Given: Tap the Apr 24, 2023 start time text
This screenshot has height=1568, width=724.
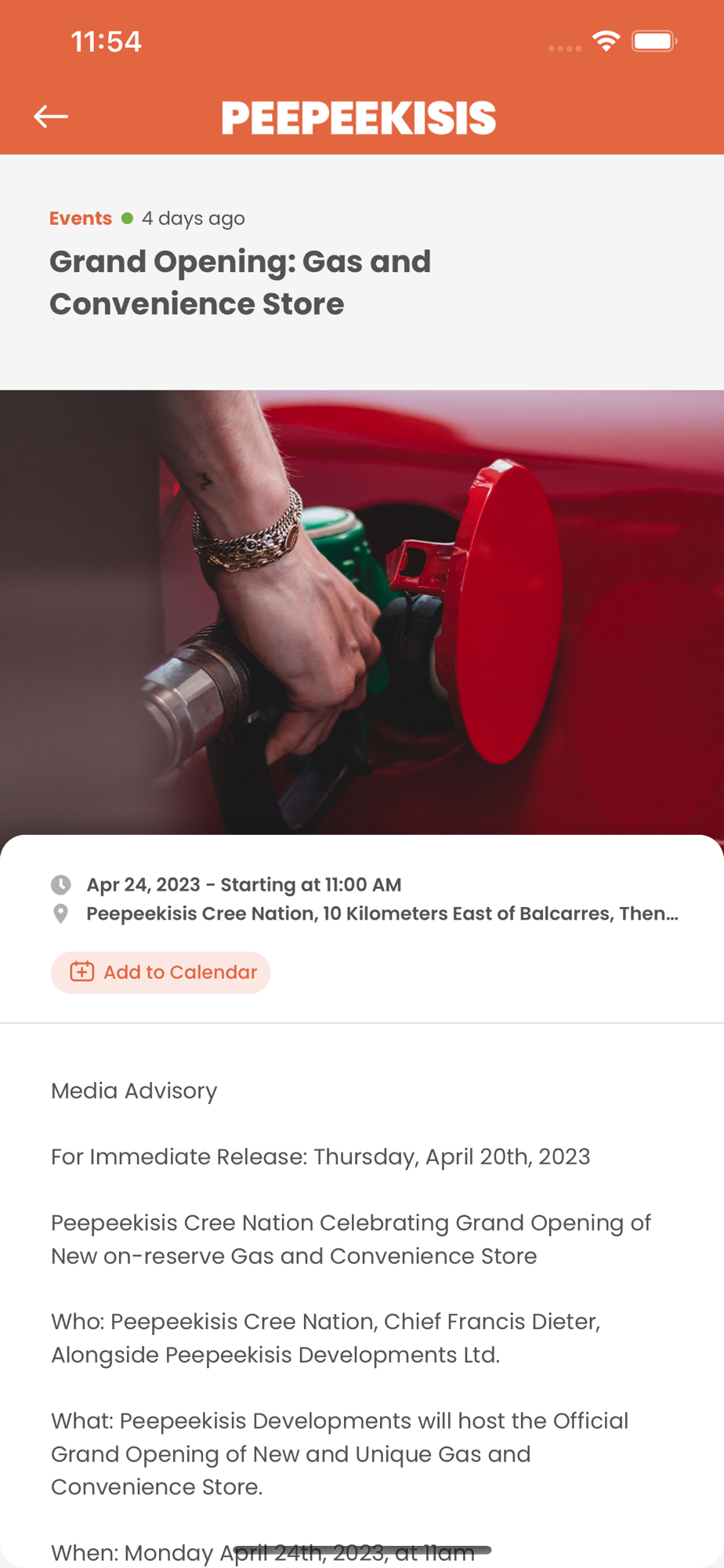Looking at the screenshot, I should [244, 885].
